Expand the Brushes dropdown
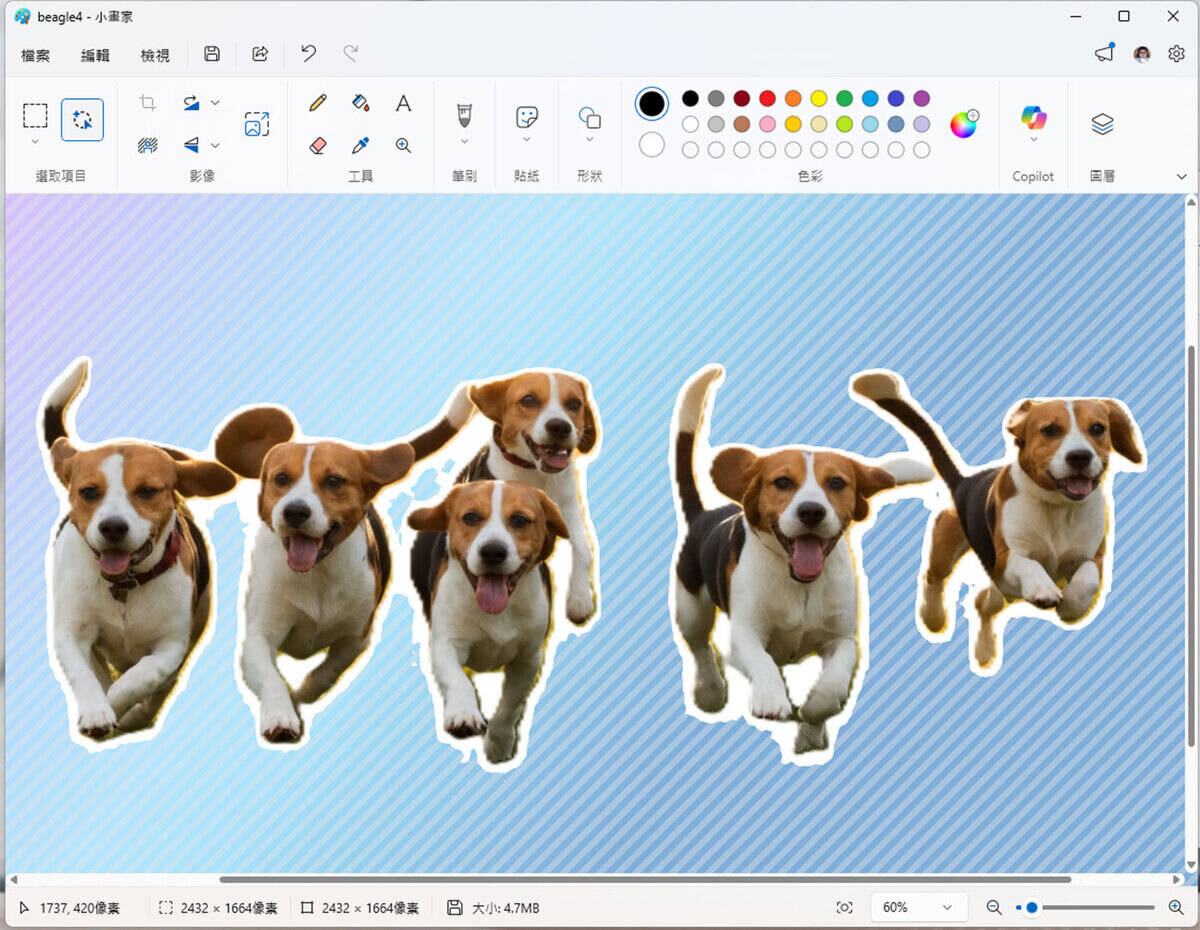This screenshot has width=1200, height=930. (464, 141)
